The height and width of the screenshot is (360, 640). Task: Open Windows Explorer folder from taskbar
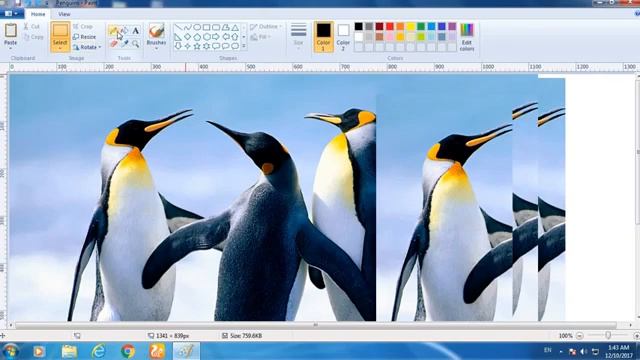click(69, 351)
